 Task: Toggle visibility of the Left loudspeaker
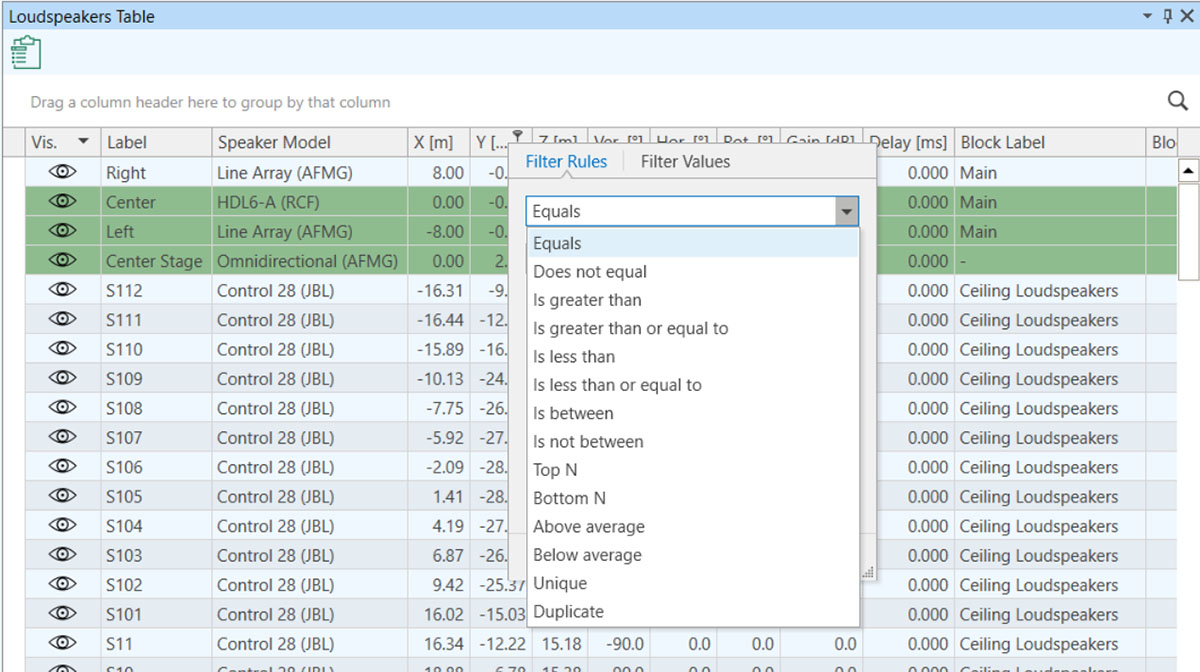pyautogui.click(x=62, y=231)
